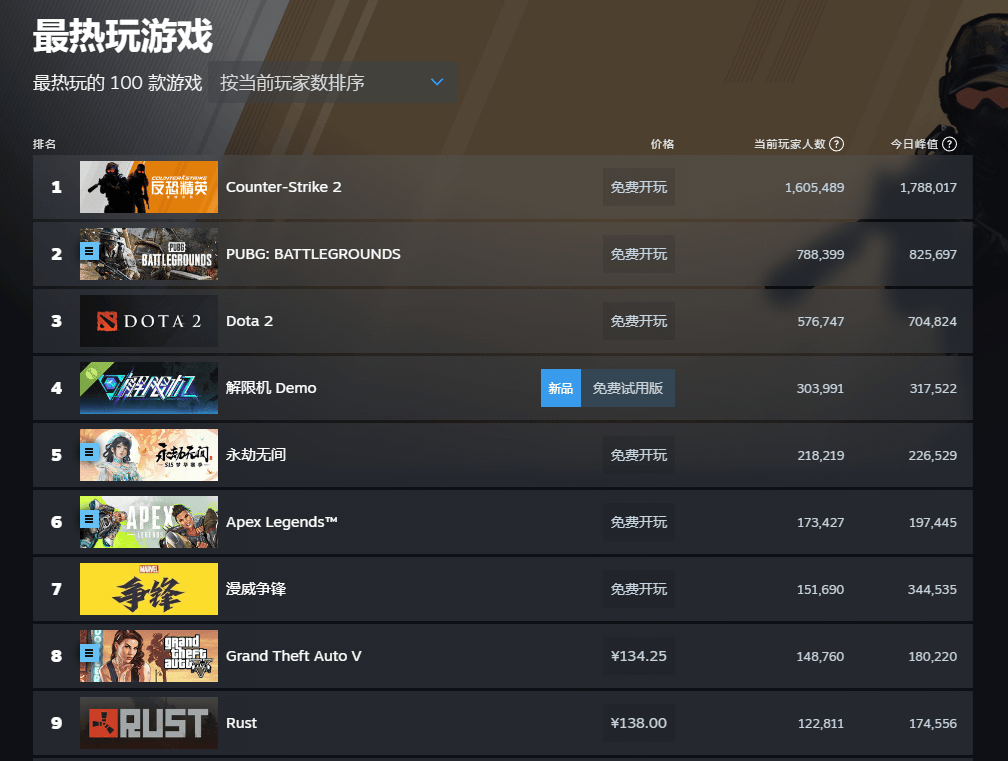This screenshot has height=761, width=1008.
Task: Select current player count 303,991
Action: [820, 389]
